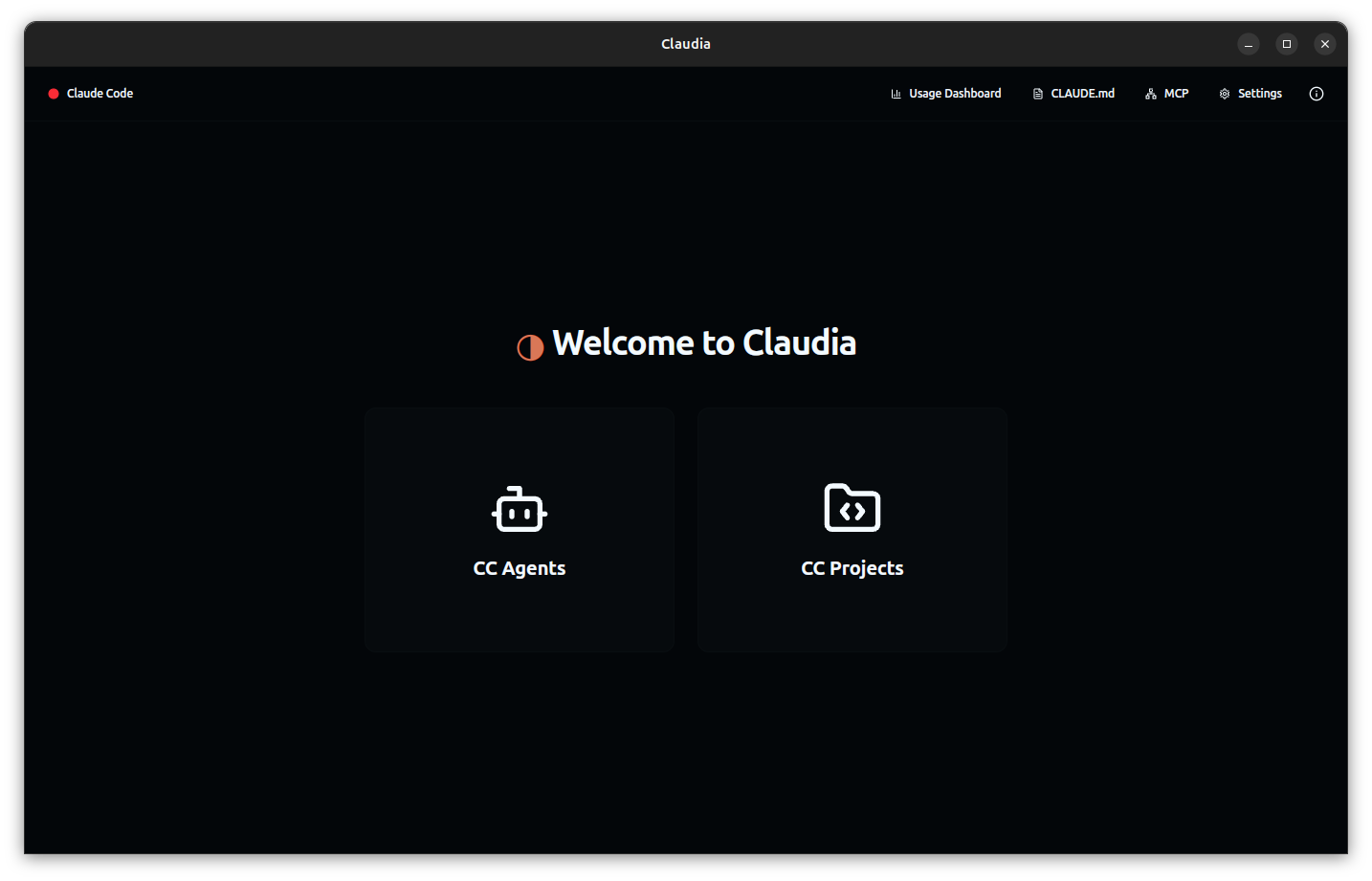Click the CLAUDE.md document icon
Screen dimensions: 1372x881
(1037, 93)
